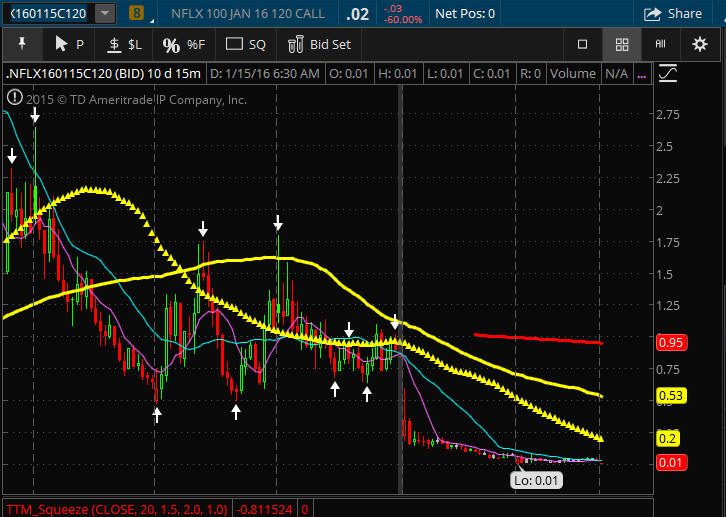726x517 pixels.
Task: Select the pointer tool labeled P
Action: pyautogui.click(x=68, y=44)
